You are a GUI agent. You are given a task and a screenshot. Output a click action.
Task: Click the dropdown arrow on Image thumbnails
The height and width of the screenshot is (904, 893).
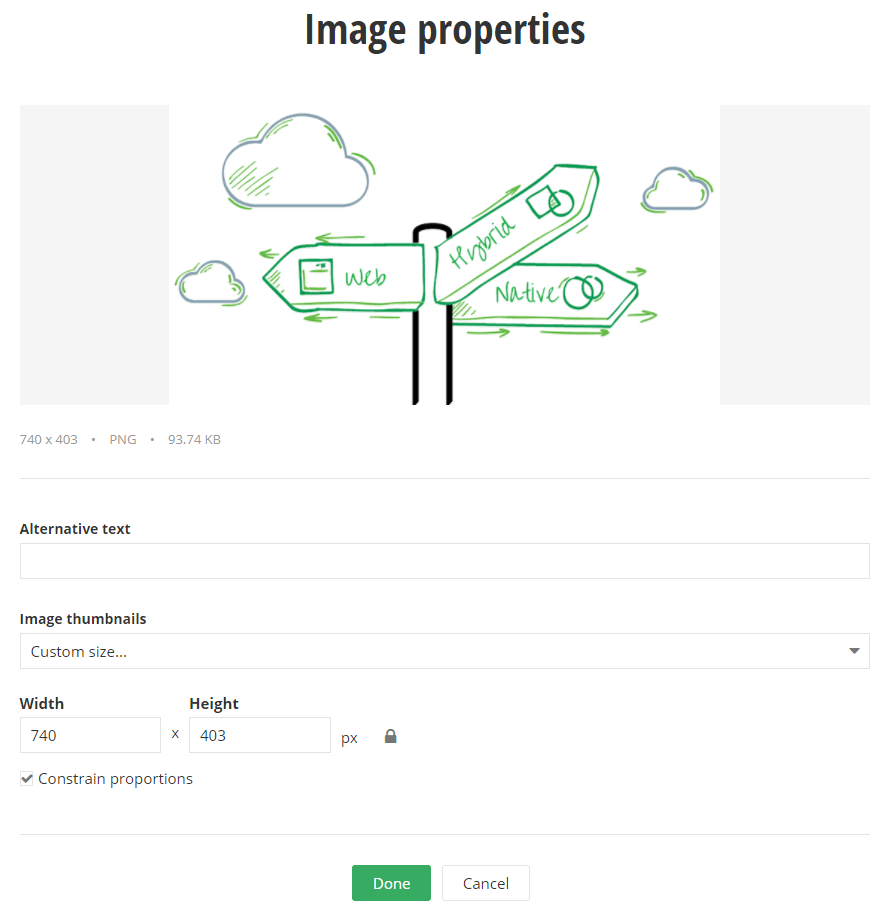[855, 651]
